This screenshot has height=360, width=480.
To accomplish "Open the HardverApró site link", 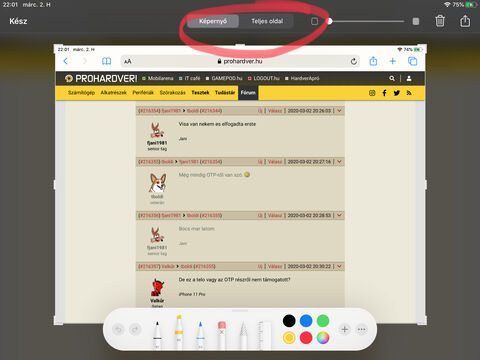I will pyautogui.click(x=302, y=79).
